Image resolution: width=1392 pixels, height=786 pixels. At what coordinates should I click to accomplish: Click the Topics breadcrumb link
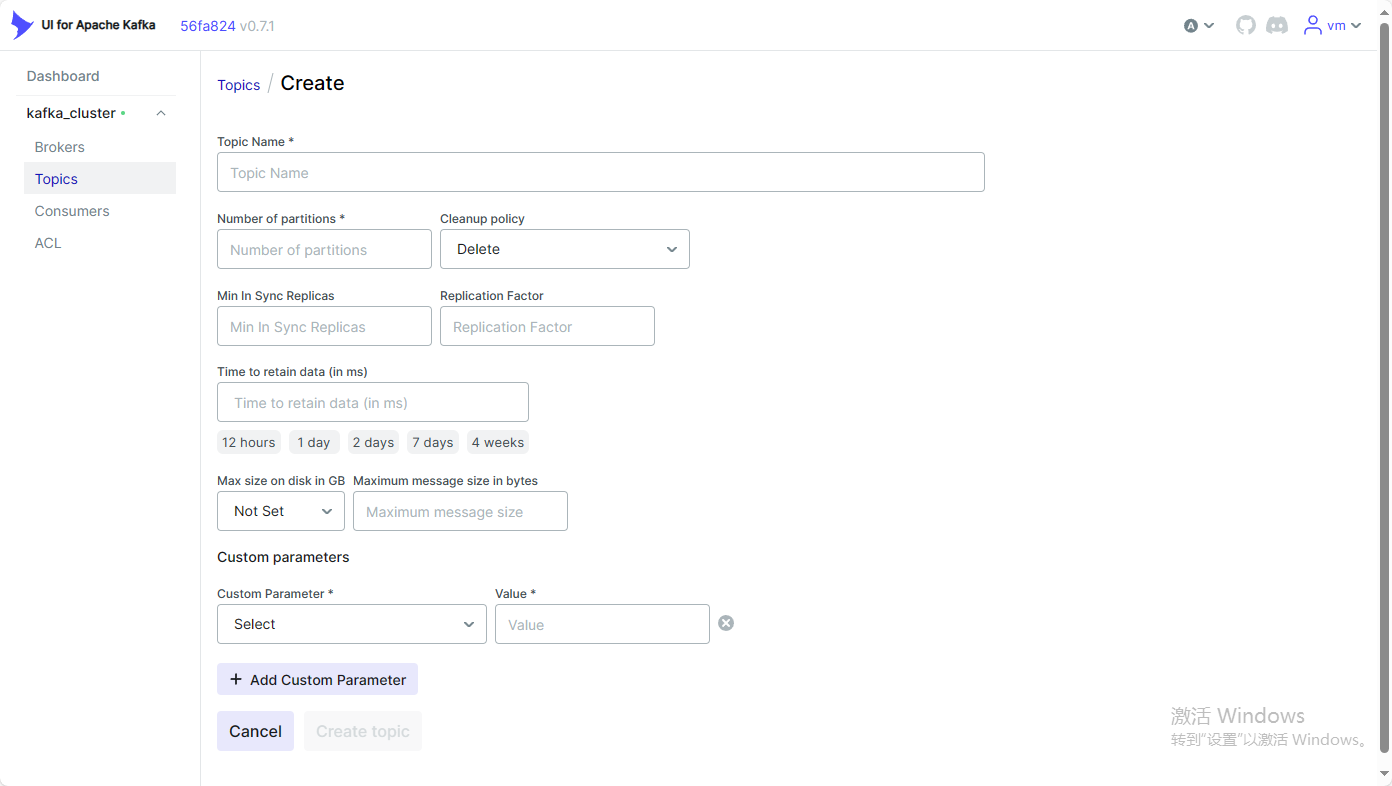pyautogui.click(x=238, y=85)
